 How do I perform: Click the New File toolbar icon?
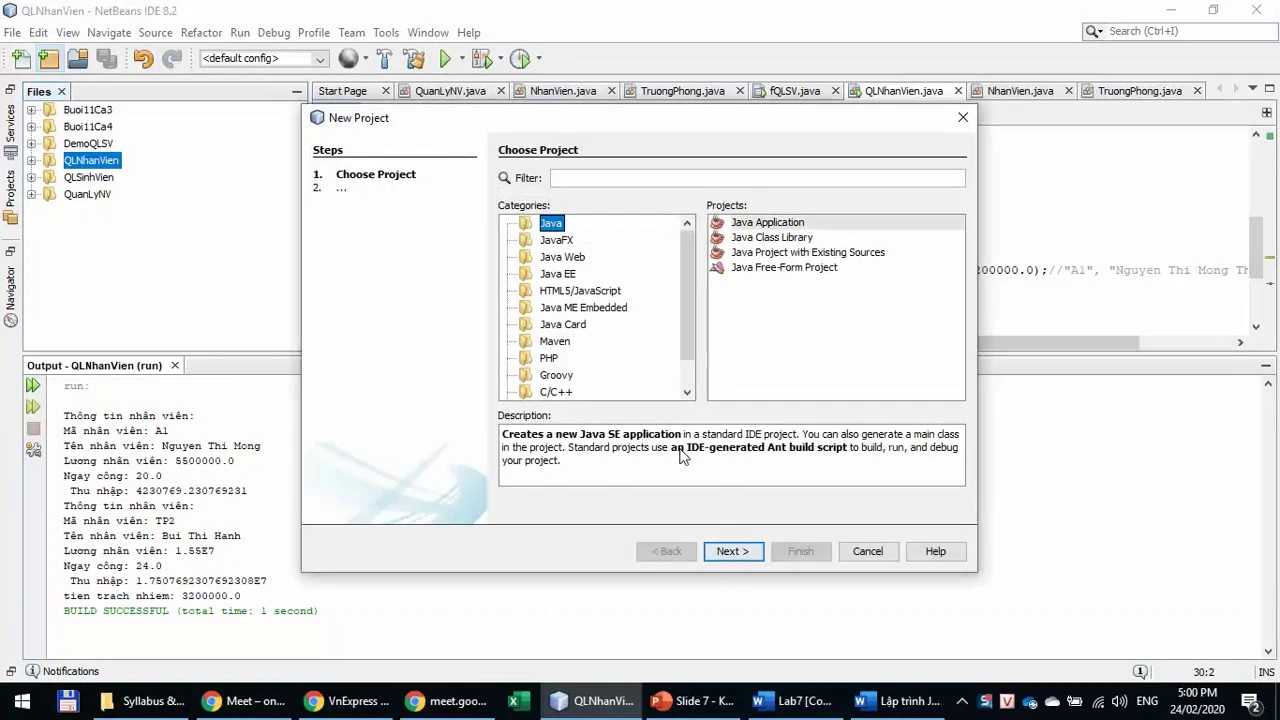tap(21, 59)
